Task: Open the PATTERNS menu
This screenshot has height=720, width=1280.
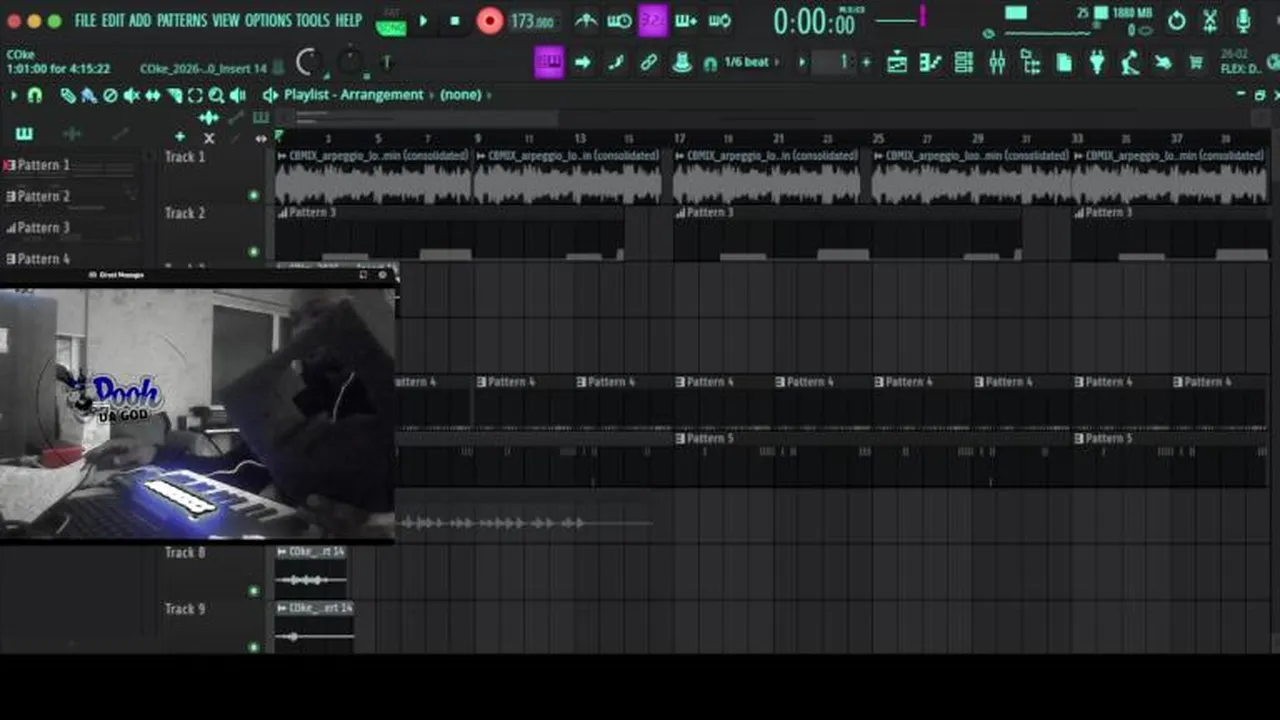Action: [181, 20]
